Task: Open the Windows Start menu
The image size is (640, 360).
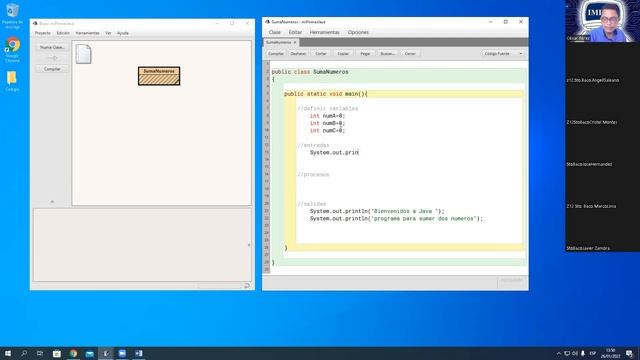Action: point(8,353)
